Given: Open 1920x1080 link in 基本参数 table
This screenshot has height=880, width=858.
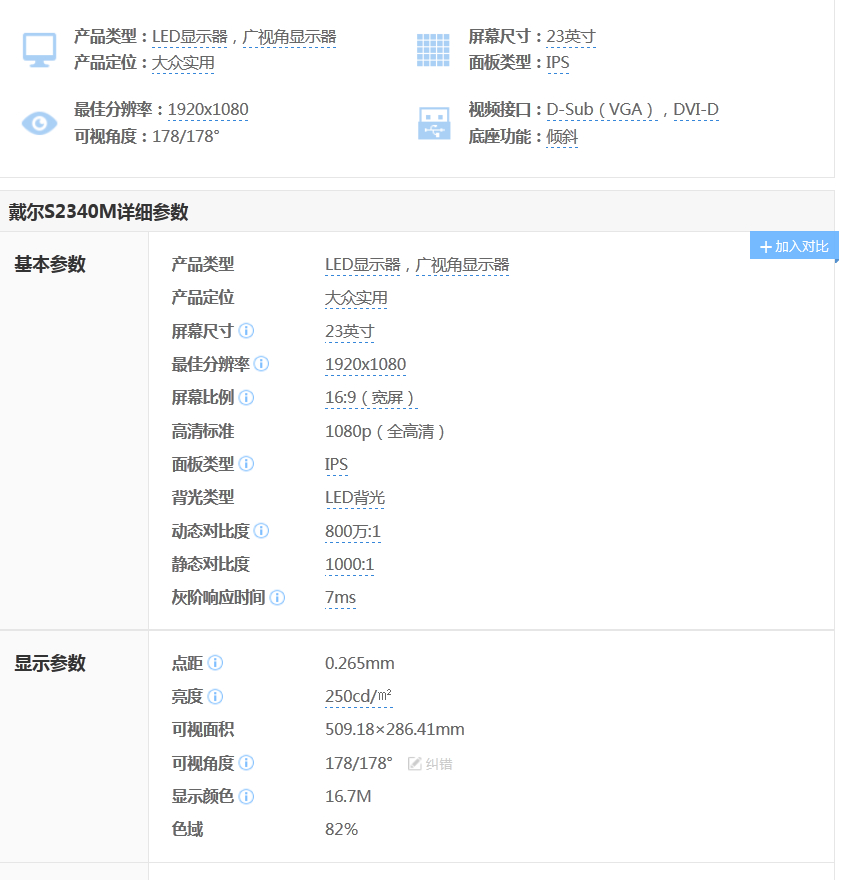Looking at the screenshot, I should [x=365, y=364].
